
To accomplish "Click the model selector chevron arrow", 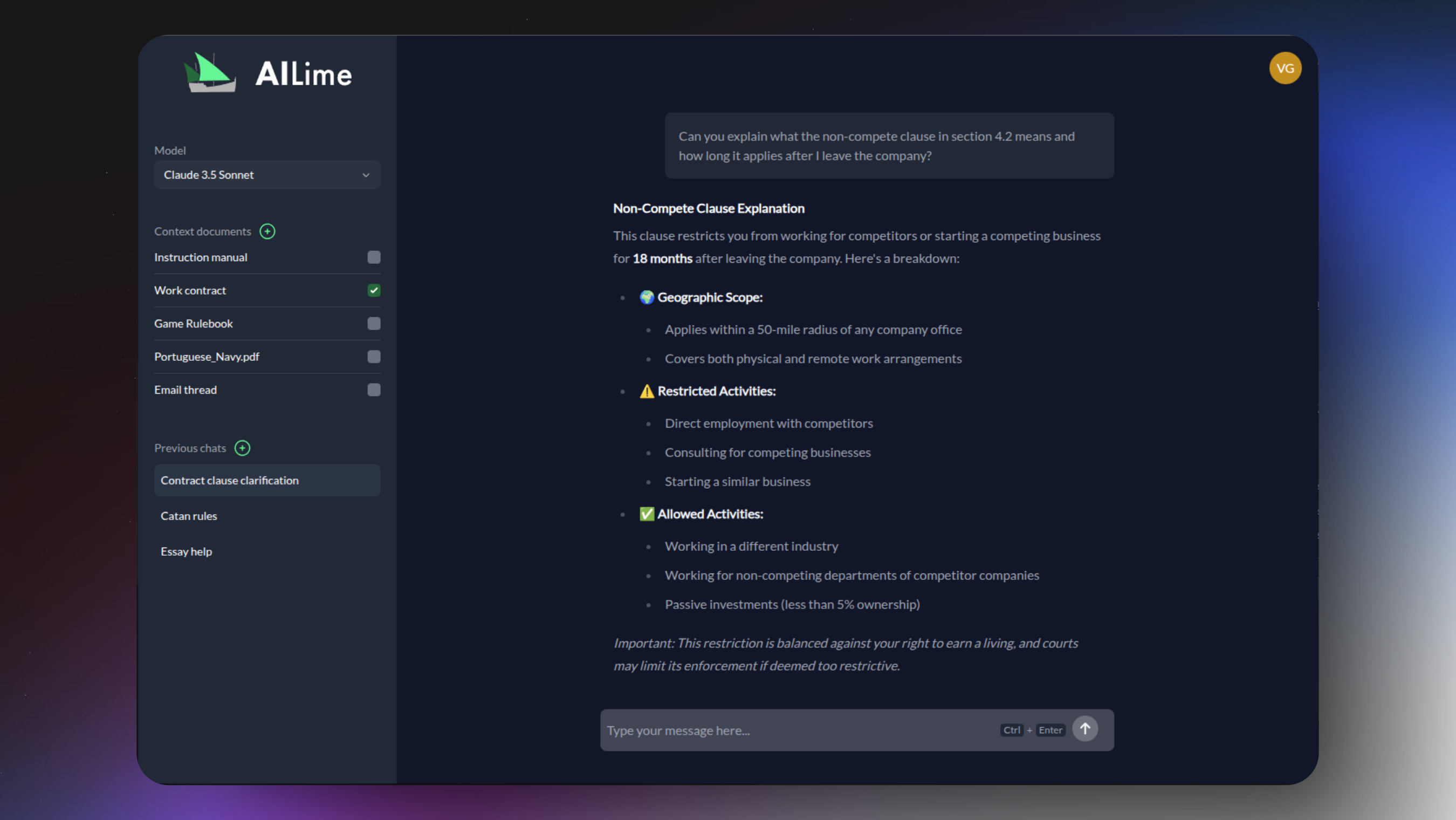I will (x=366, y=175).
